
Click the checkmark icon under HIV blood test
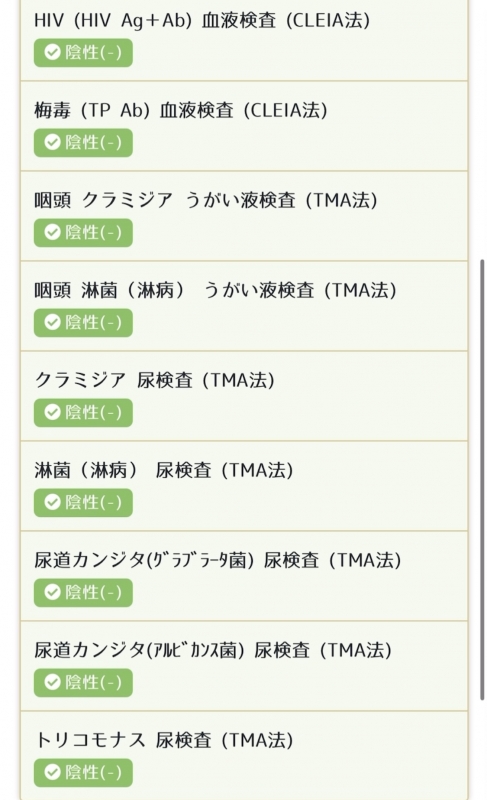coord(53,53)
